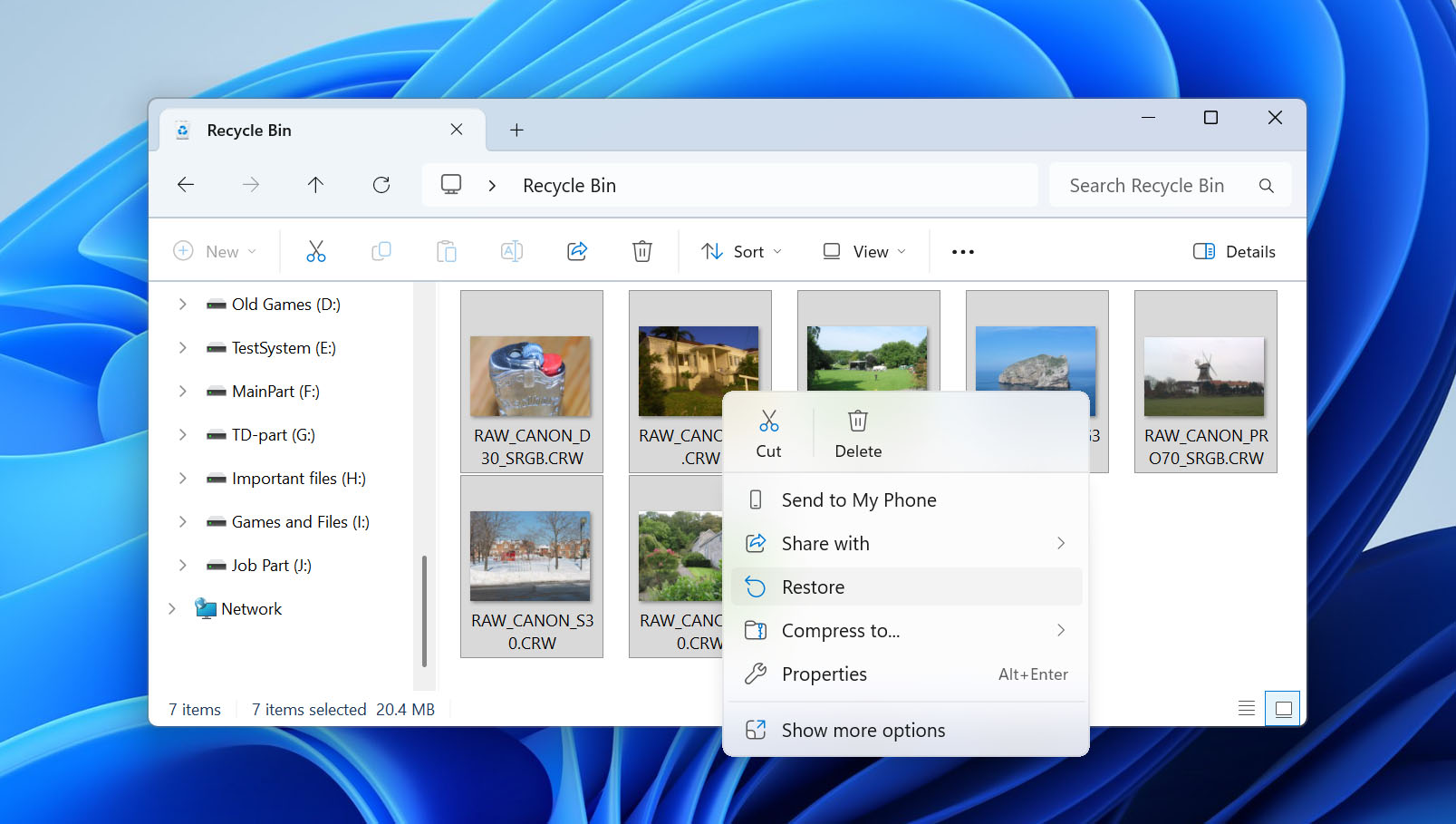Click the Forward navigation arrow
Image resolution: width=1456 pixels, height=824 pixels.
click(251, 185)
